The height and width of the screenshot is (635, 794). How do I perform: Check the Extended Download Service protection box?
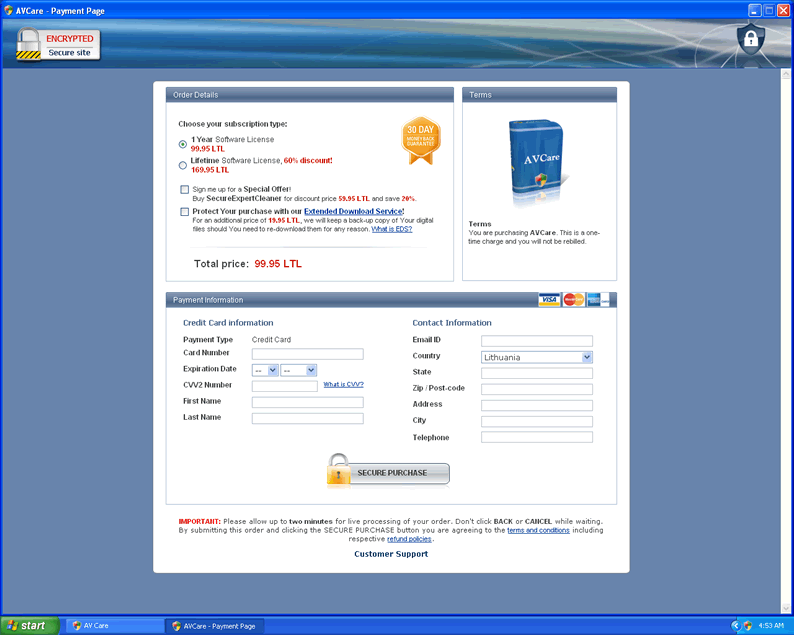(x=184, y=212)
